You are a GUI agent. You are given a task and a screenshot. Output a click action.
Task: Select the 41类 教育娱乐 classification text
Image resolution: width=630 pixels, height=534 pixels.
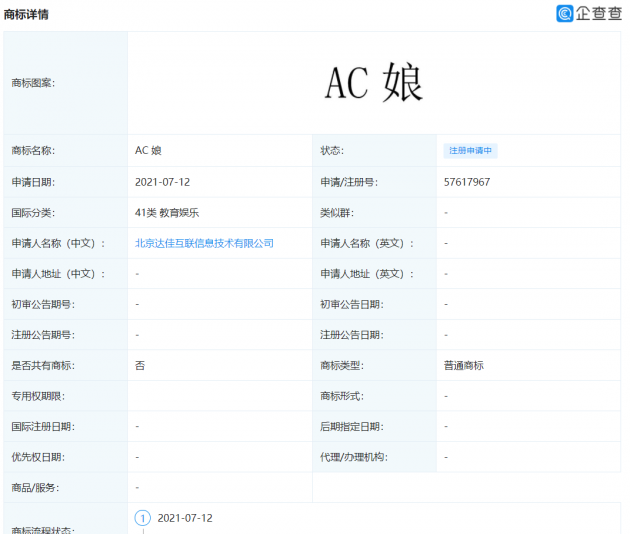[167, 213]
